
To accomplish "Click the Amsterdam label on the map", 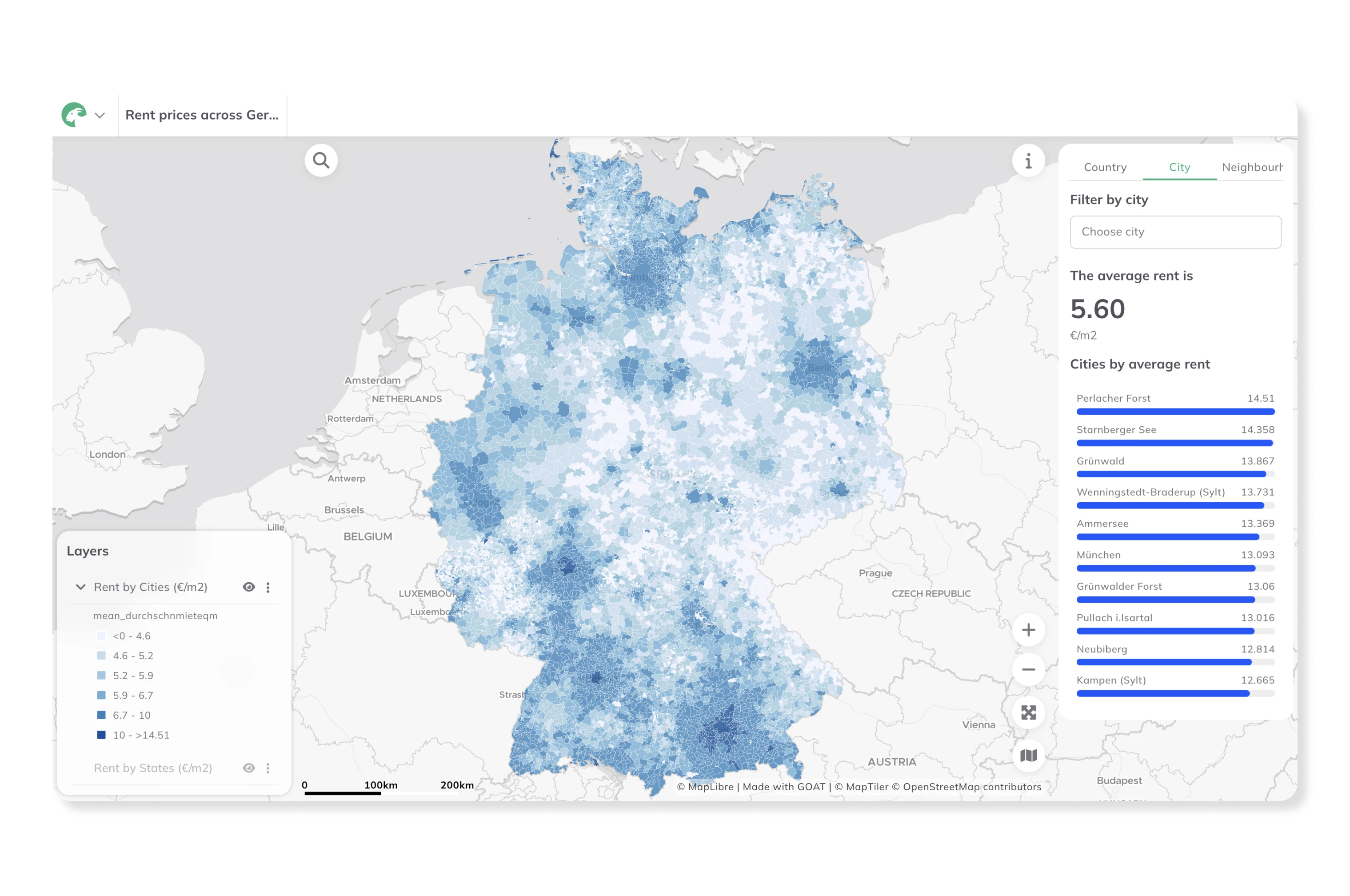I will [x=372, y=380].
